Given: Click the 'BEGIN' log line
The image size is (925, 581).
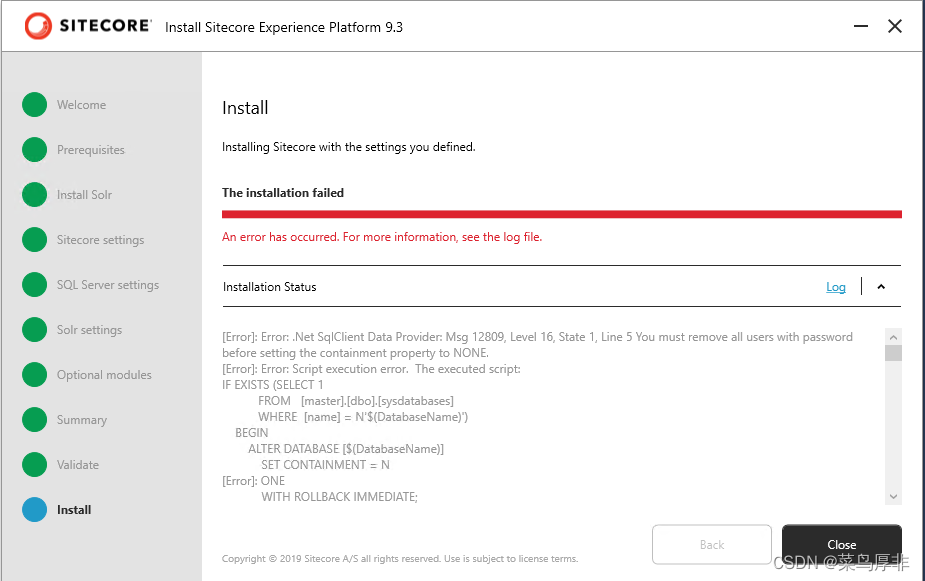Looking at the screenshot, I should pos(251,433).
